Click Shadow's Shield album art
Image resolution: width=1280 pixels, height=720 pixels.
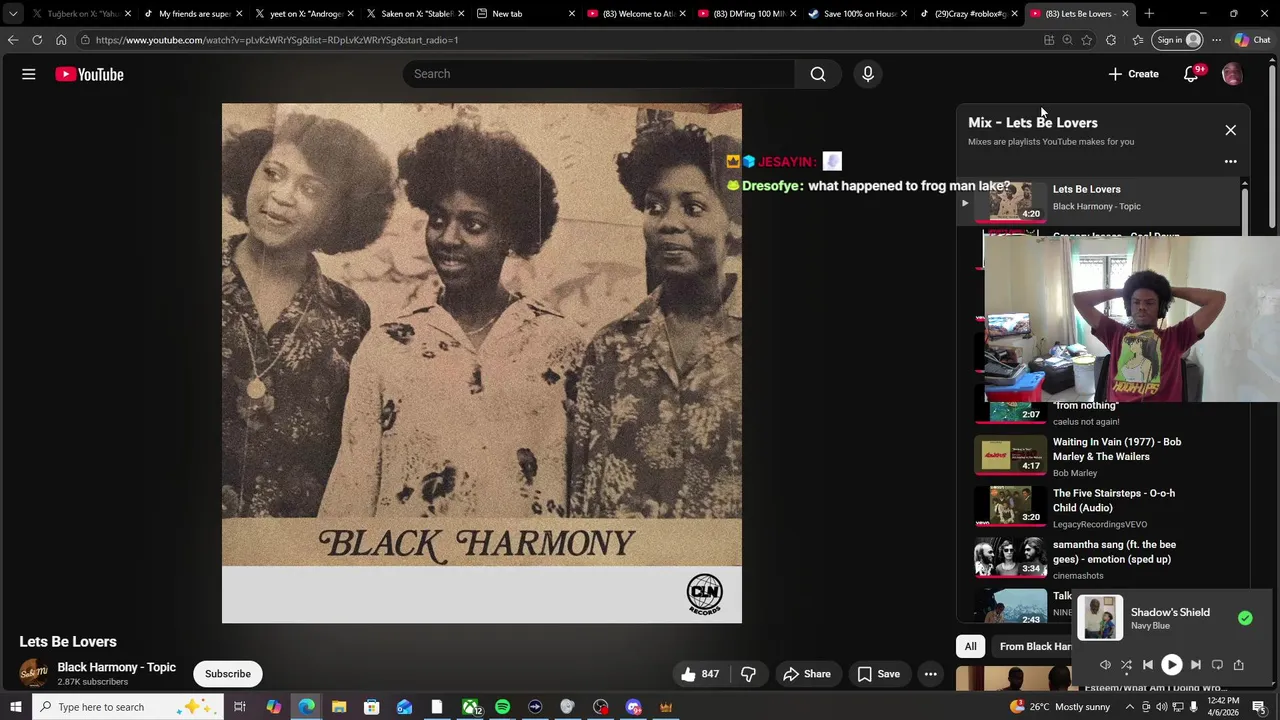coord(1100,618)
